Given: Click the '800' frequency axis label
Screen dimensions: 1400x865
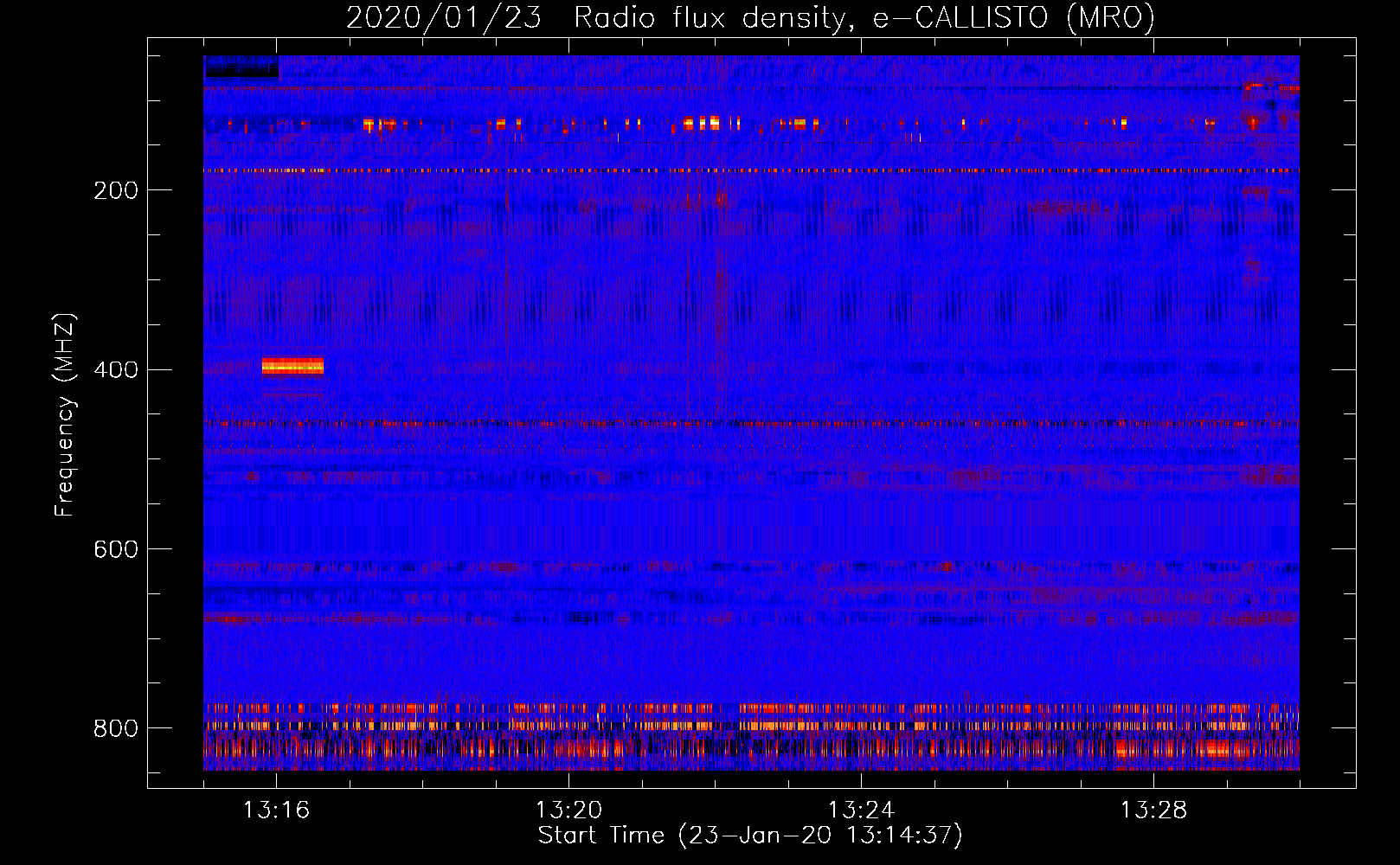Looking at the screenshot, I should tap(116, 729).
